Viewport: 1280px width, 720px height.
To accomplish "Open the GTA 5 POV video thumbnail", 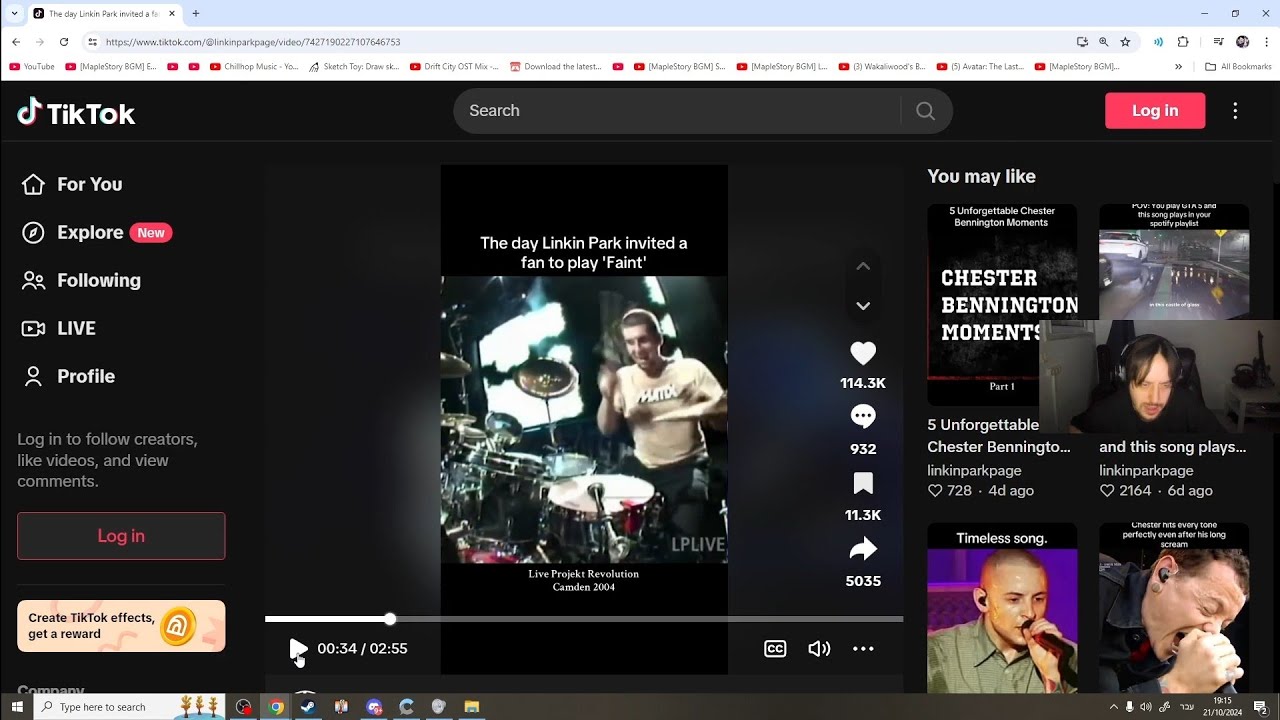I will pos(1174,262).
